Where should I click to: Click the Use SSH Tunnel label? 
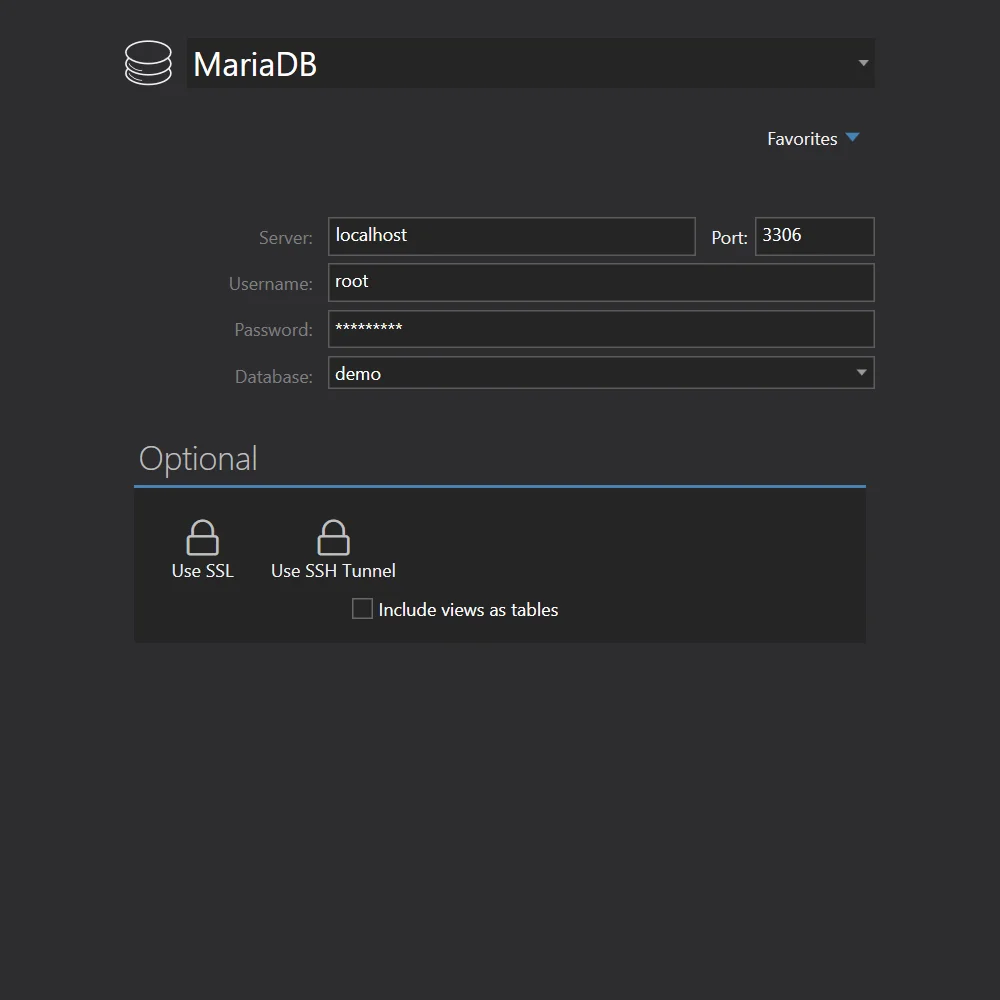pyautogui.click(x=333, y=571)
